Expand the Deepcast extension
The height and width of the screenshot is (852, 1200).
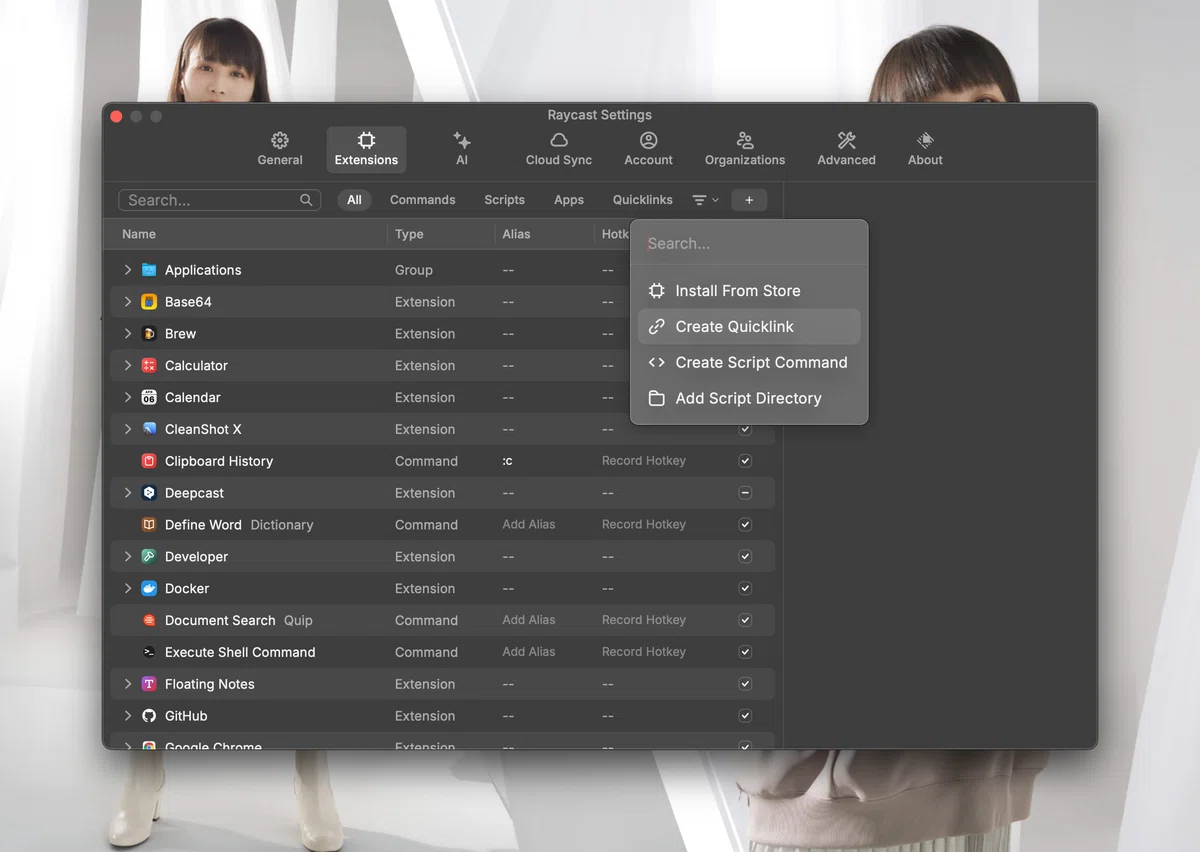pyautogui.click(x=128, y=493)
